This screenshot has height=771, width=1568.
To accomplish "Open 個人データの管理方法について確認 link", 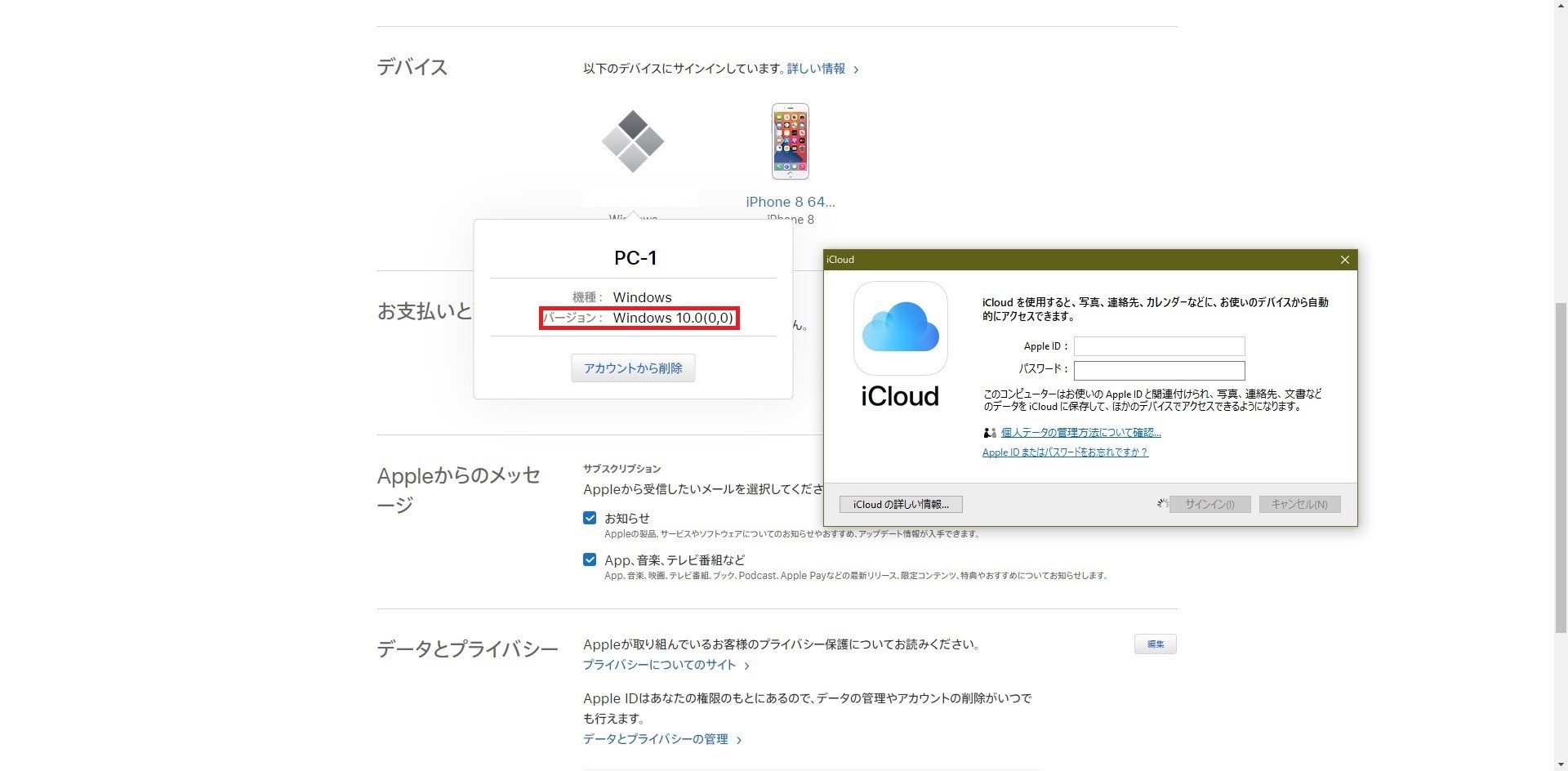I will pyautogui.click(x=1081, y=433).
